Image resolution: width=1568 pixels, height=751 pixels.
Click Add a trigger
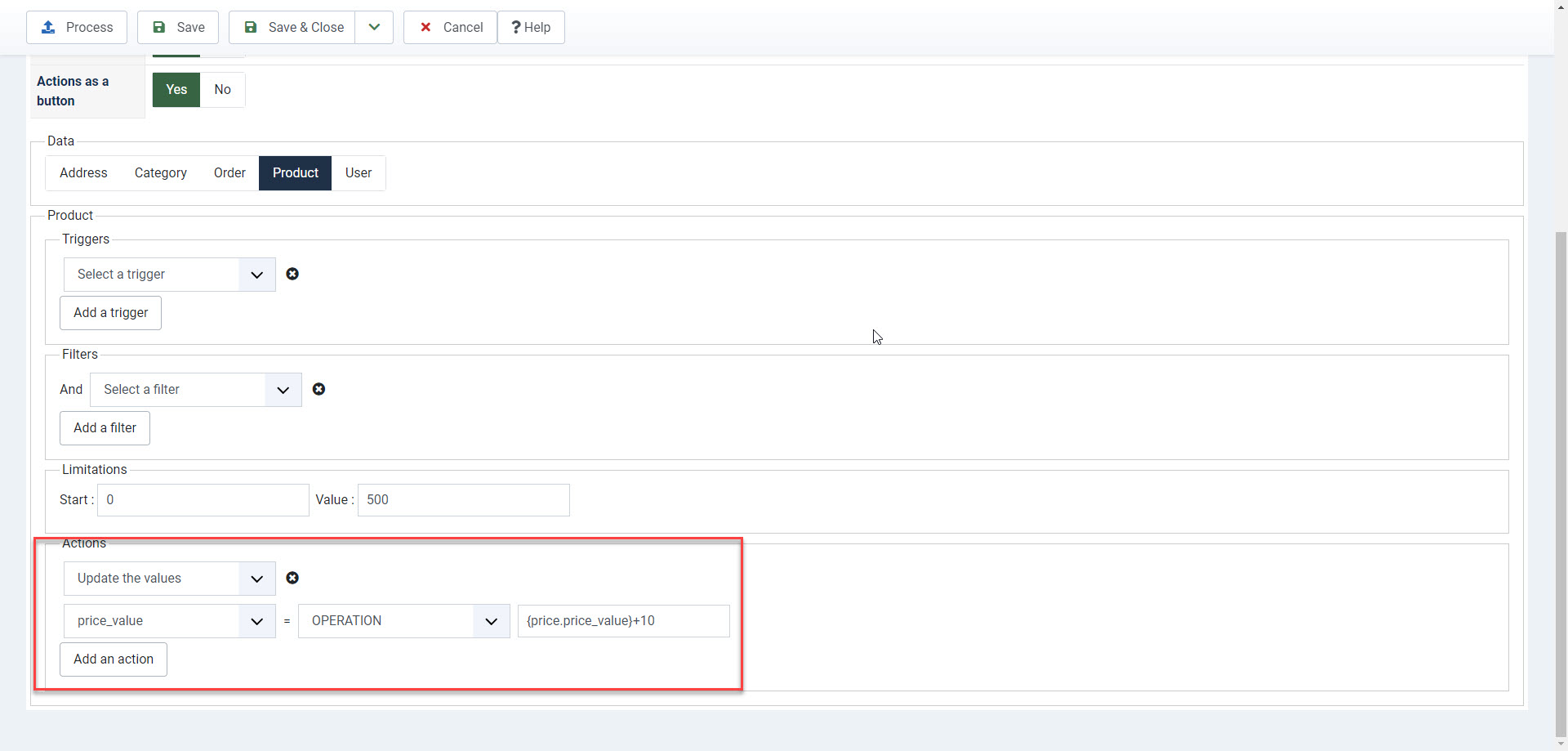(111, 313)
